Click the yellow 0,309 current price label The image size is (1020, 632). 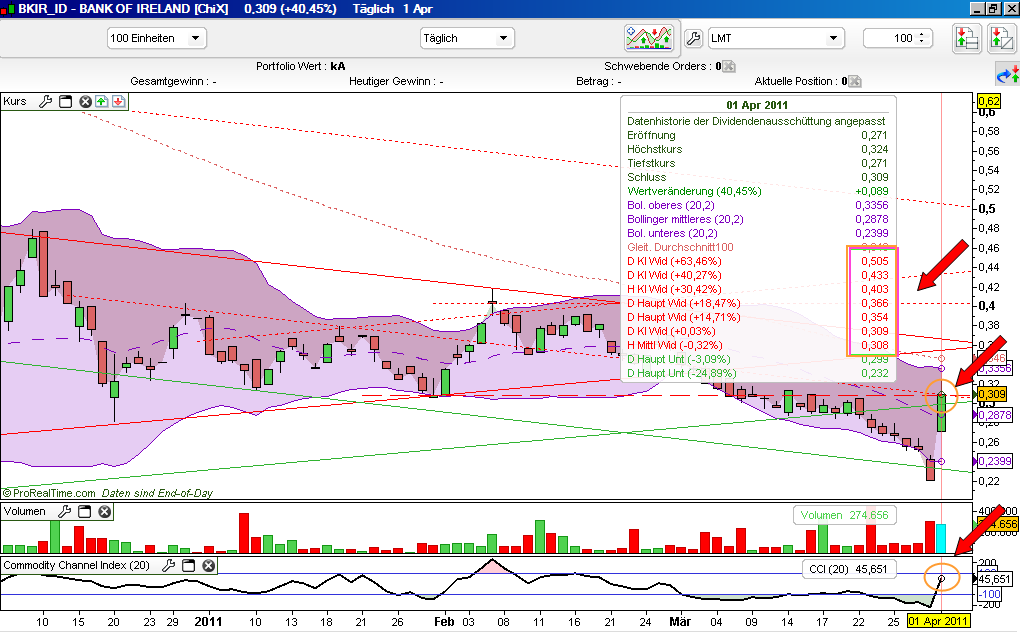pos(992,394)
